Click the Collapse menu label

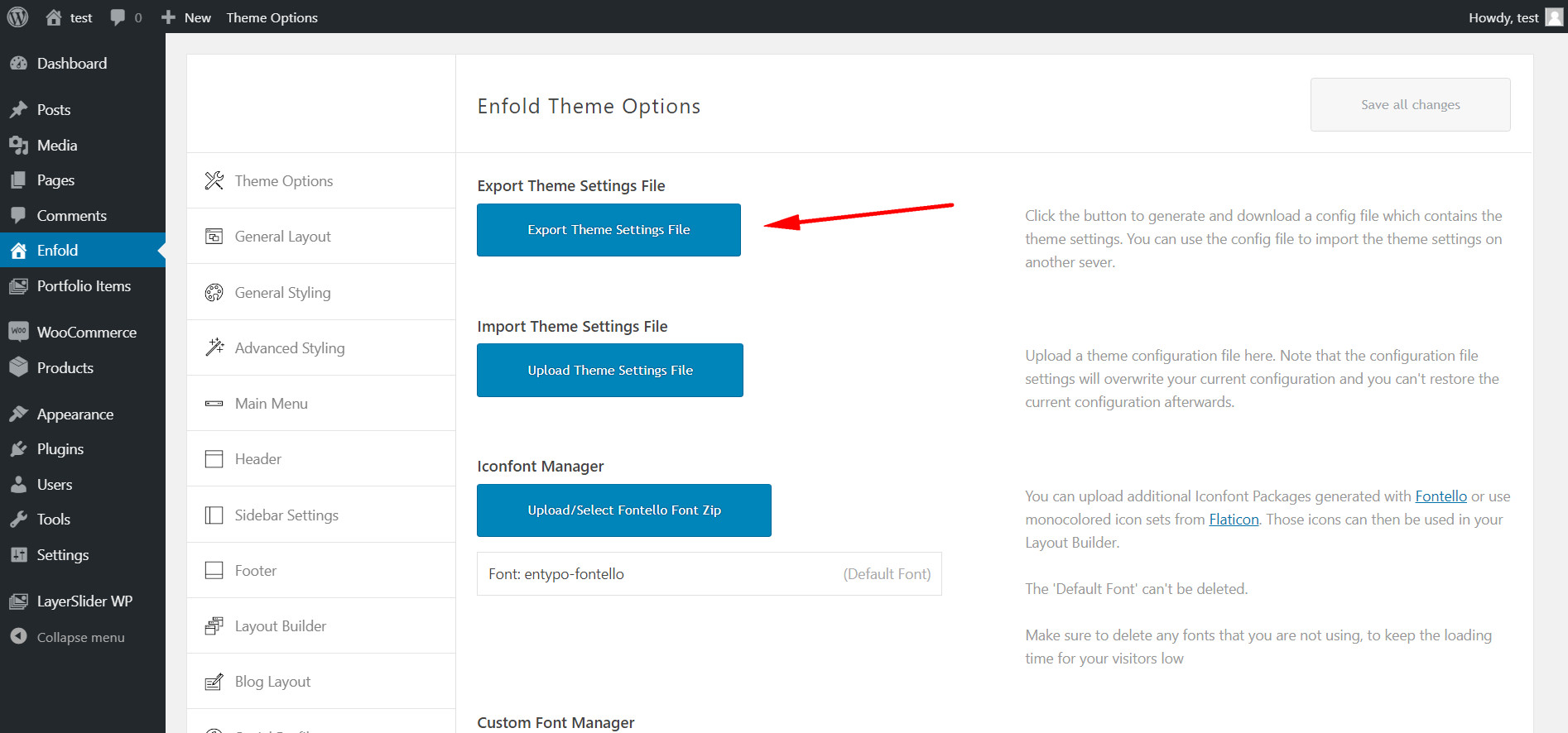coord(81,637)
